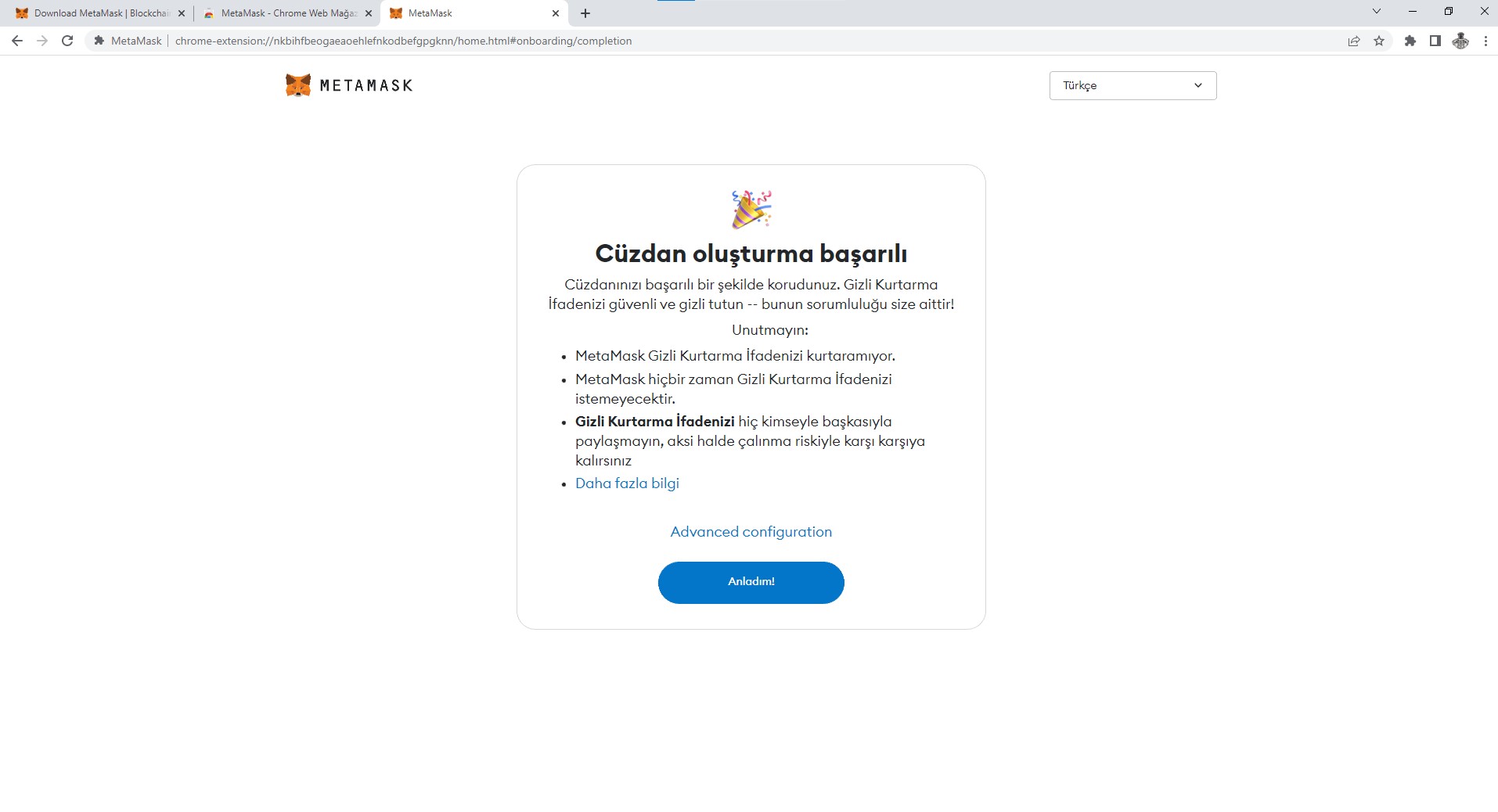
Task: Open the browser side panel icon
Action: pos(1435,41)
